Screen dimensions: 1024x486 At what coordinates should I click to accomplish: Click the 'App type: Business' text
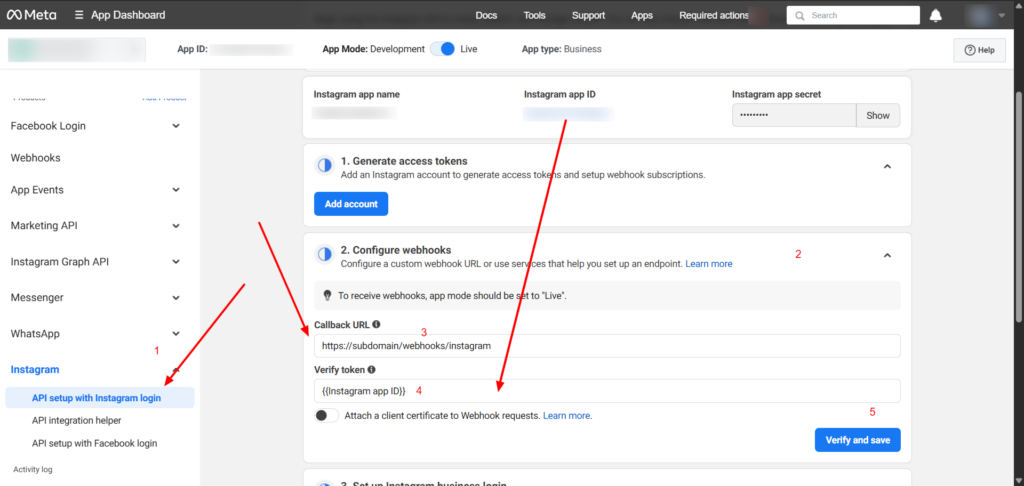click(x=562, y=49)
